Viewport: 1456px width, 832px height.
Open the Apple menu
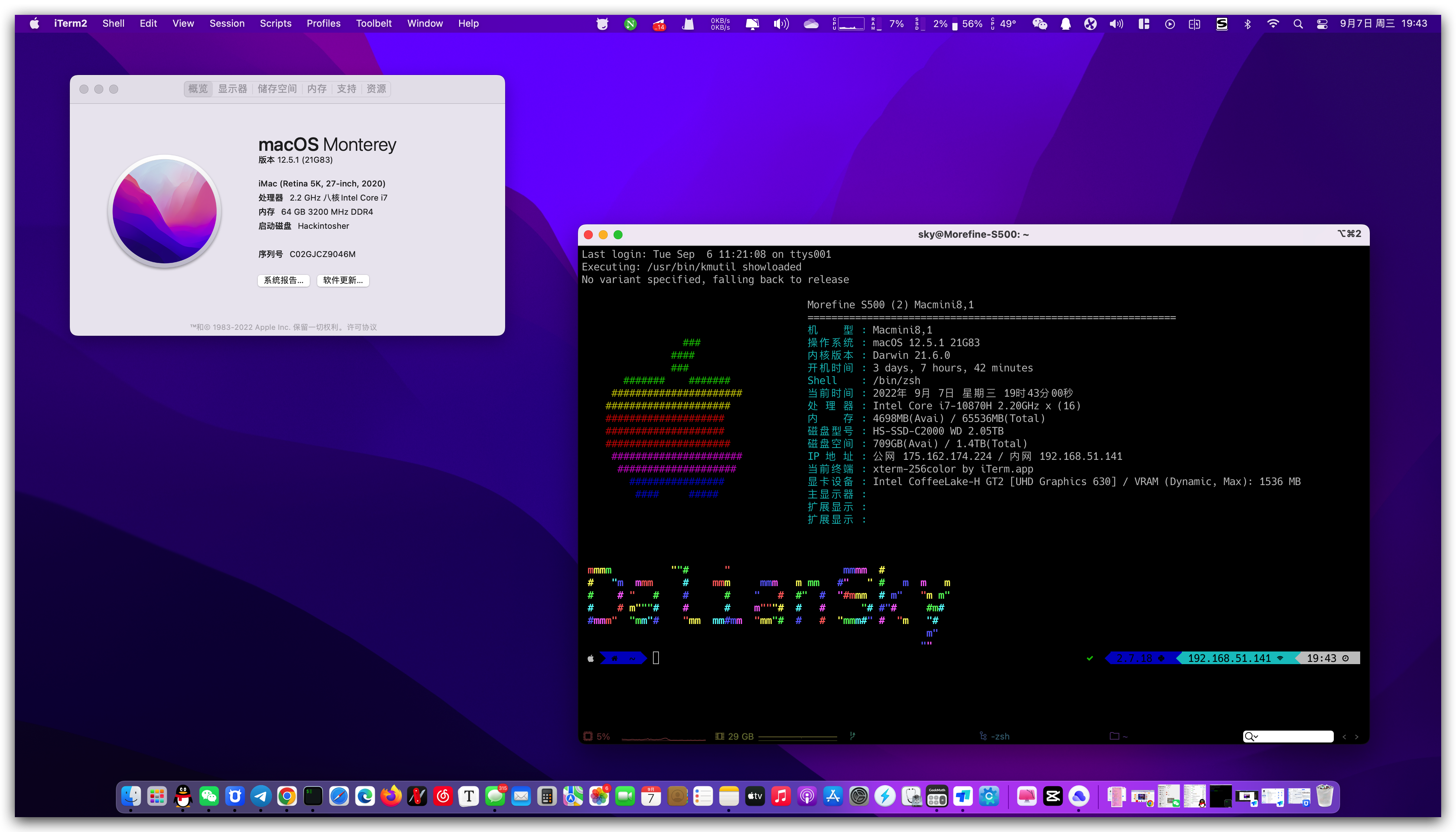(x=34, y=23)
